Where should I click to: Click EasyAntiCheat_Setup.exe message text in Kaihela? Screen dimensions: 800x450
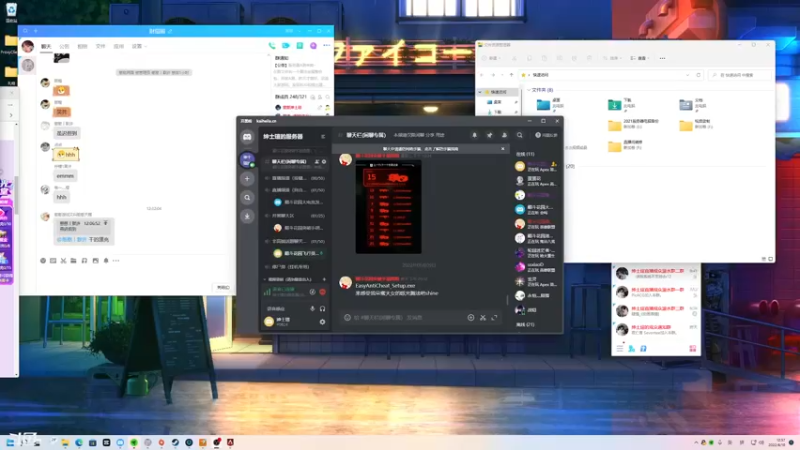coord(385,286)
